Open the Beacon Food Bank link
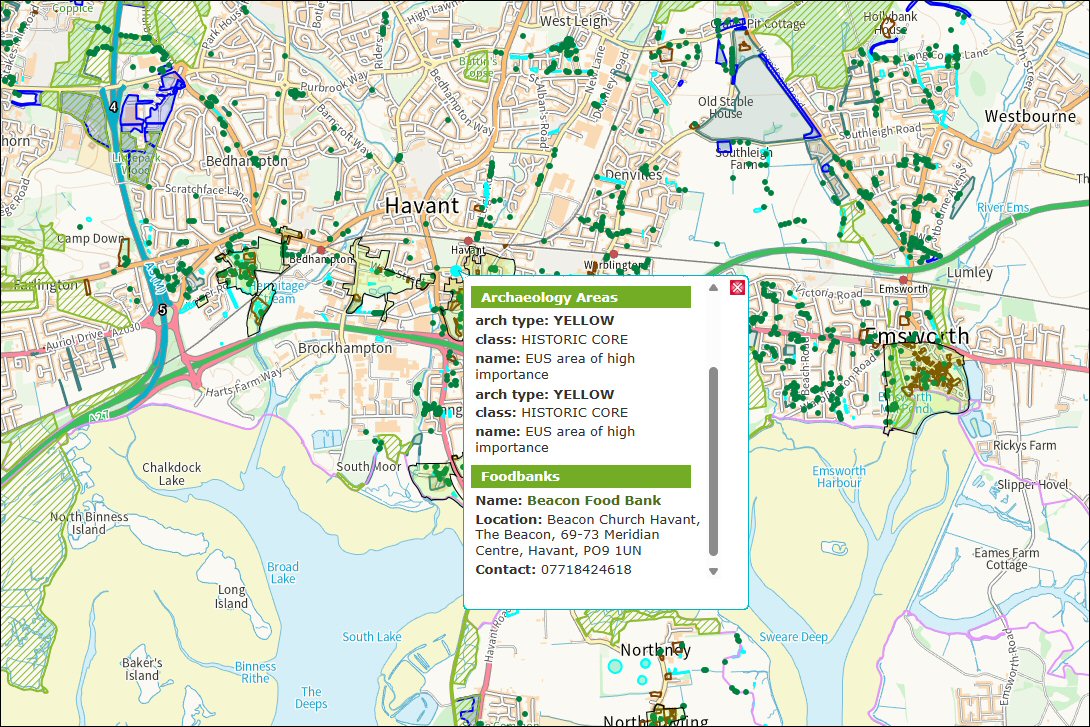The height and width of the screenshot is (727, 1090). click(593, 500)
